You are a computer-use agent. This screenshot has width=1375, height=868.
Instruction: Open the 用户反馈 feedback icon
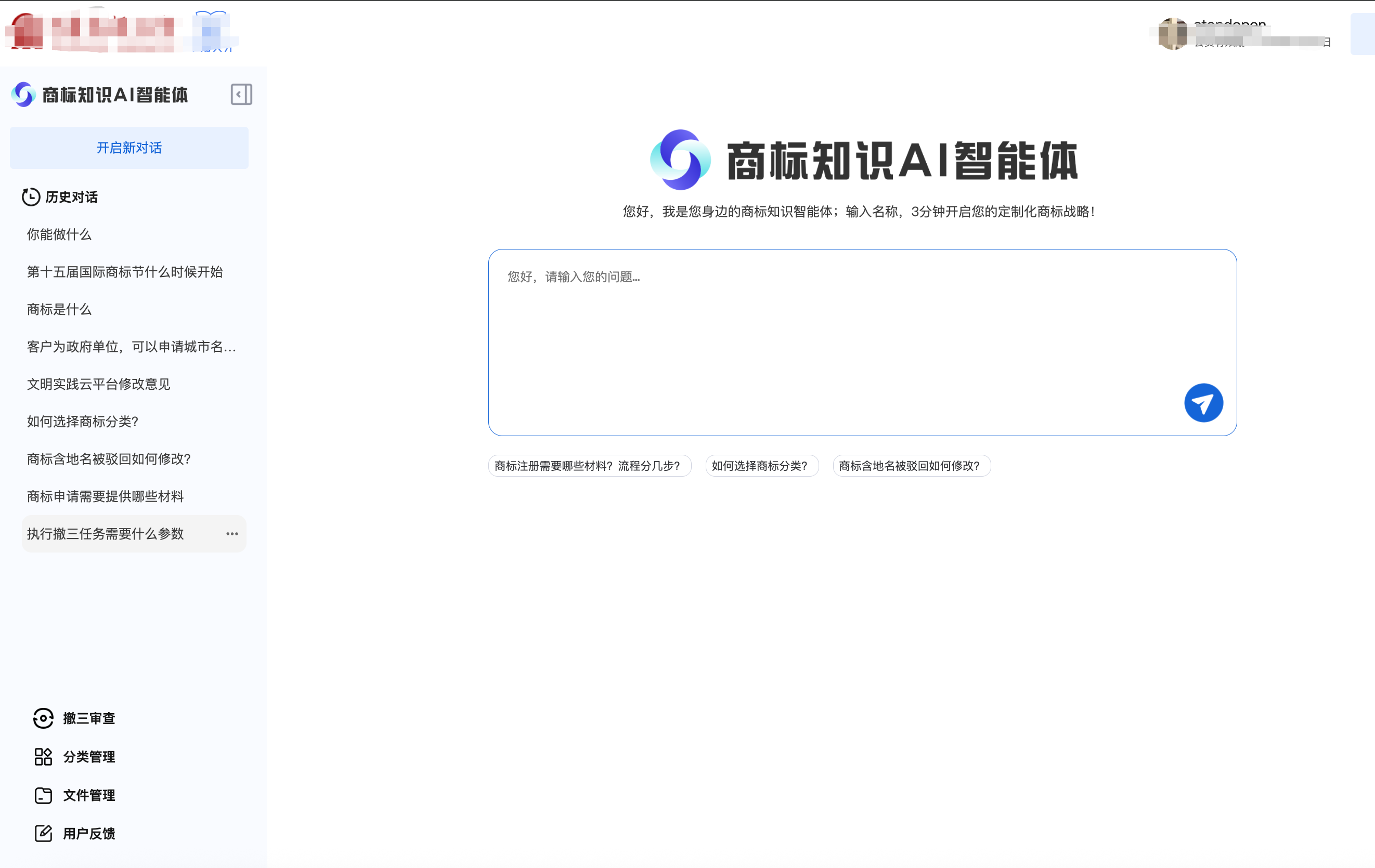pyautogui.click(x=43, y=833)
